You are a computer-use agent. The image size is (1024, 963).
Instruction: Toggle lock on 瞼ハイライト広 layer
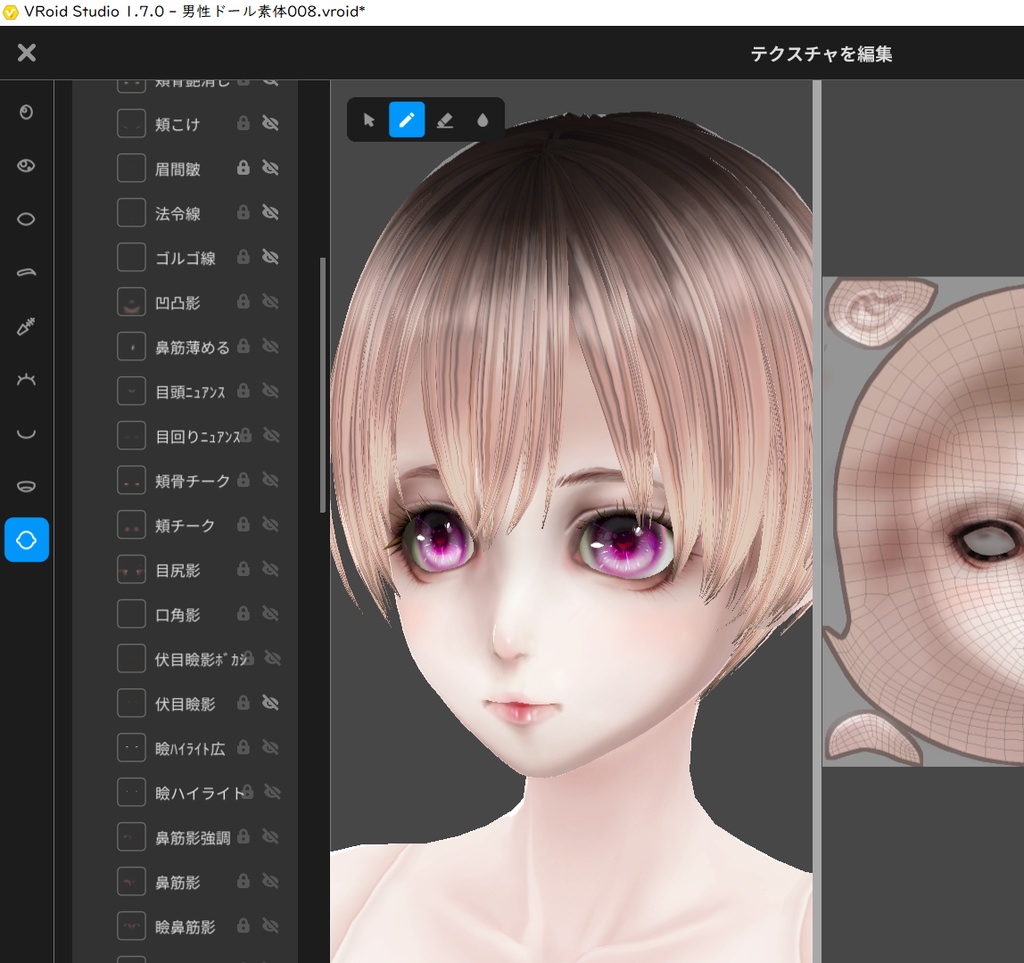[243, 747]
